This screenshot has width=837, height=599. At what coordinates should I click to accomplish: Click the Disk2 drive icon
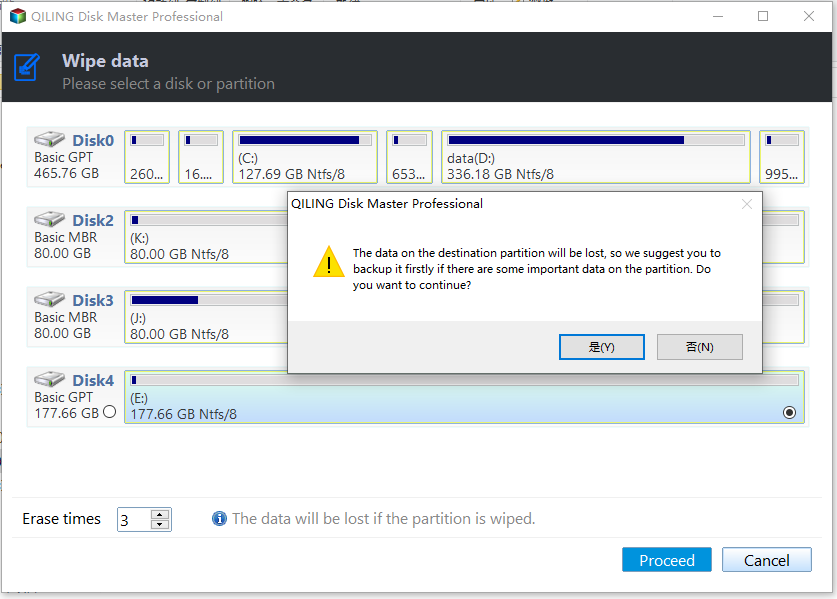49,219
